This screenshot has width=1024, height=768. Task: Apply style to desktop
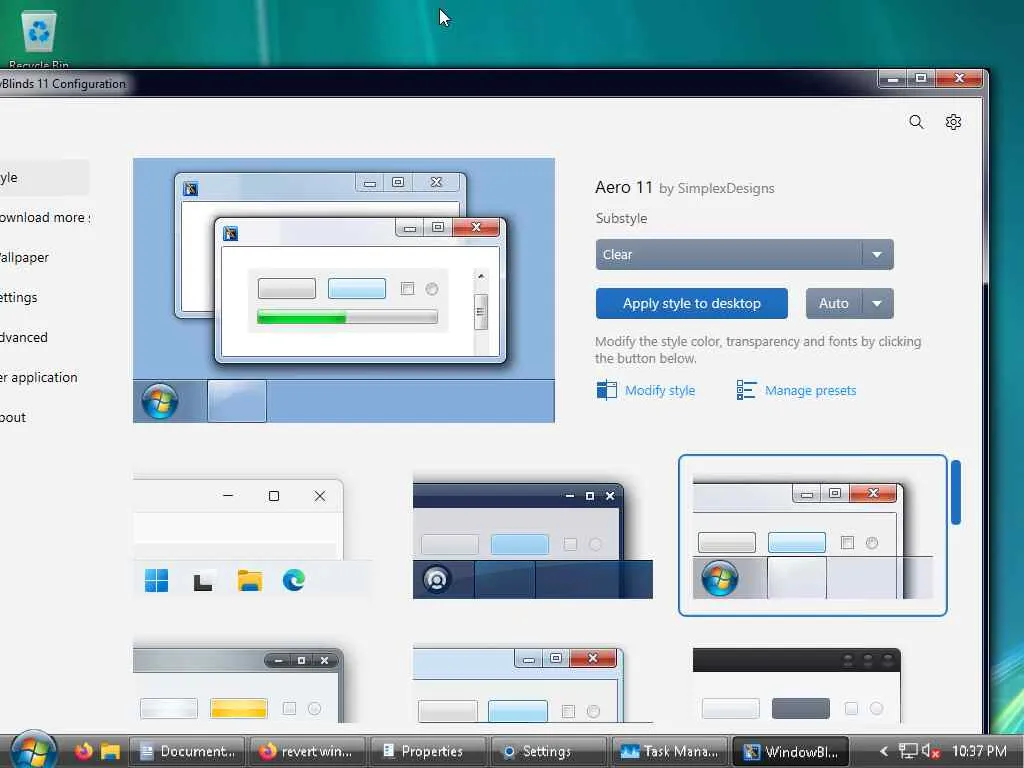point(692,304)
